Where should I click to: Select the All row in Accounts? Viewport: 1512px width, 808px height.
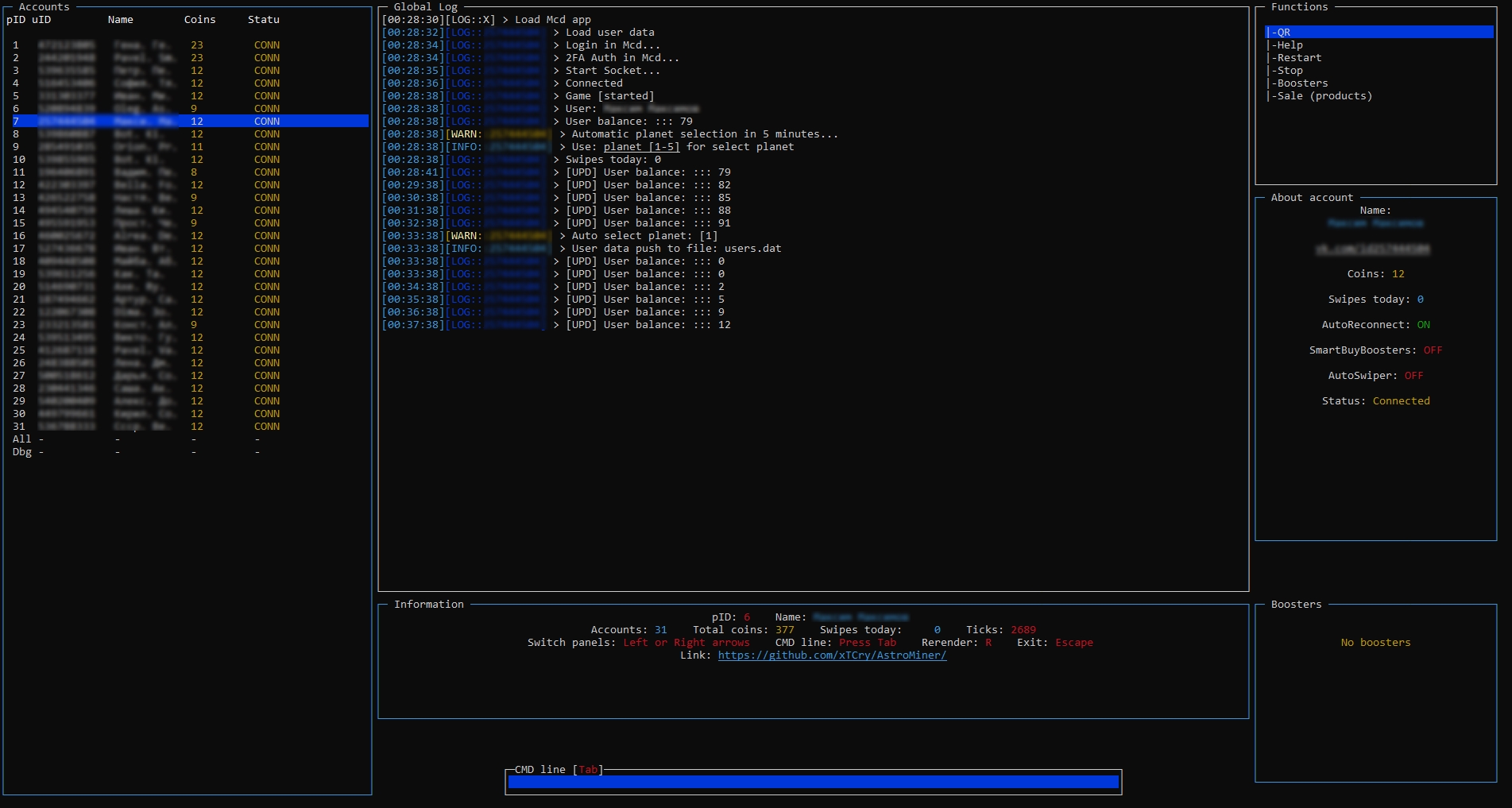pyautogui.click(x=188, y=439)
